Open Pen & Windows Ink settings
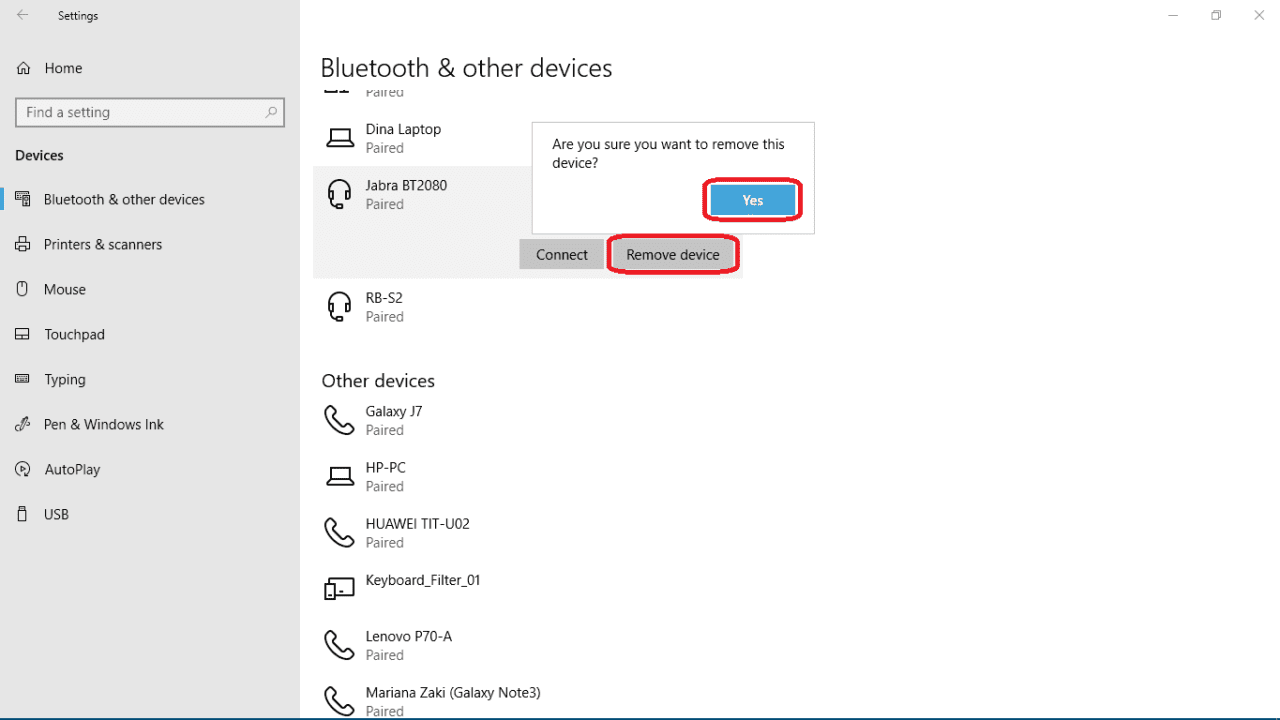 103,424
